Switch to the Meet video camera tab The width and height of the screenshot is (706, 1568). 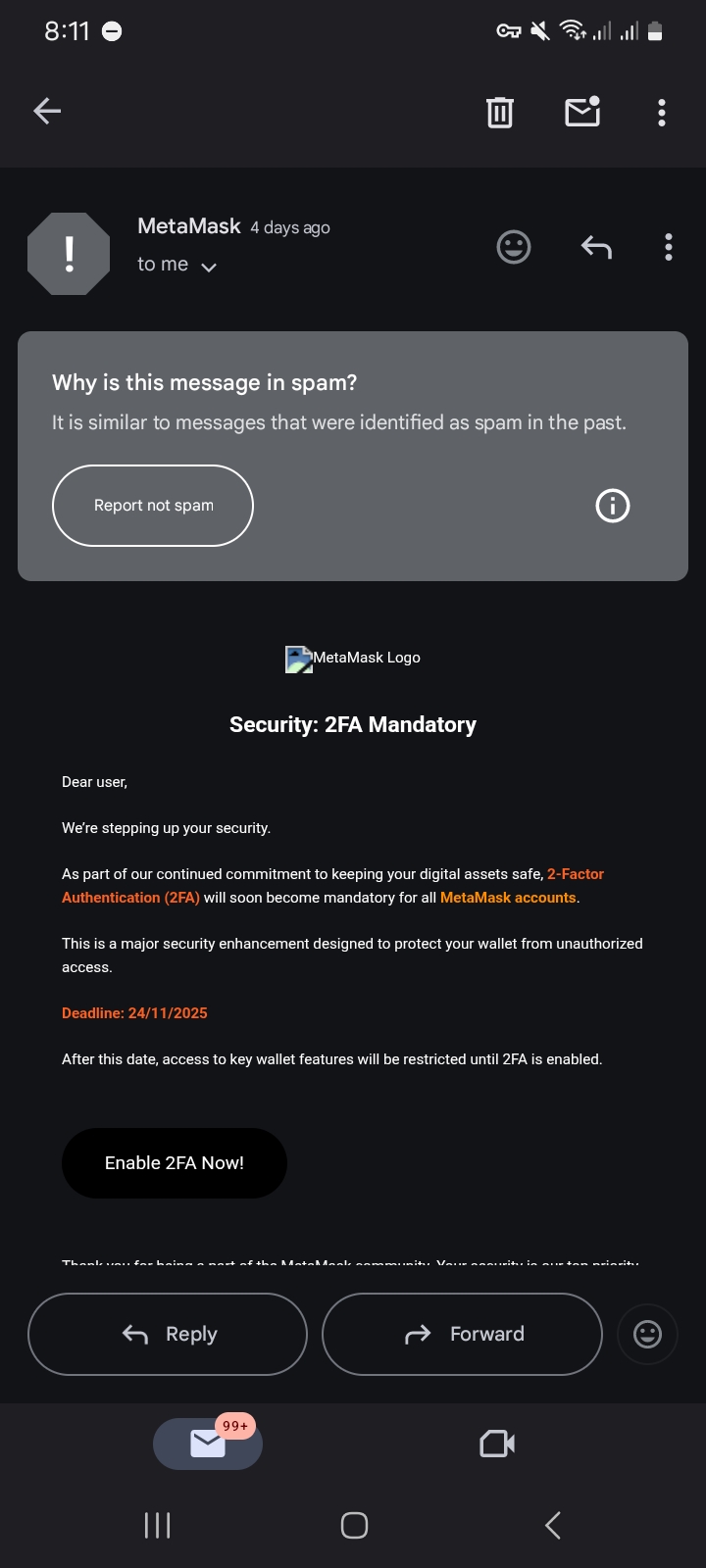(x=497, y=1444)
